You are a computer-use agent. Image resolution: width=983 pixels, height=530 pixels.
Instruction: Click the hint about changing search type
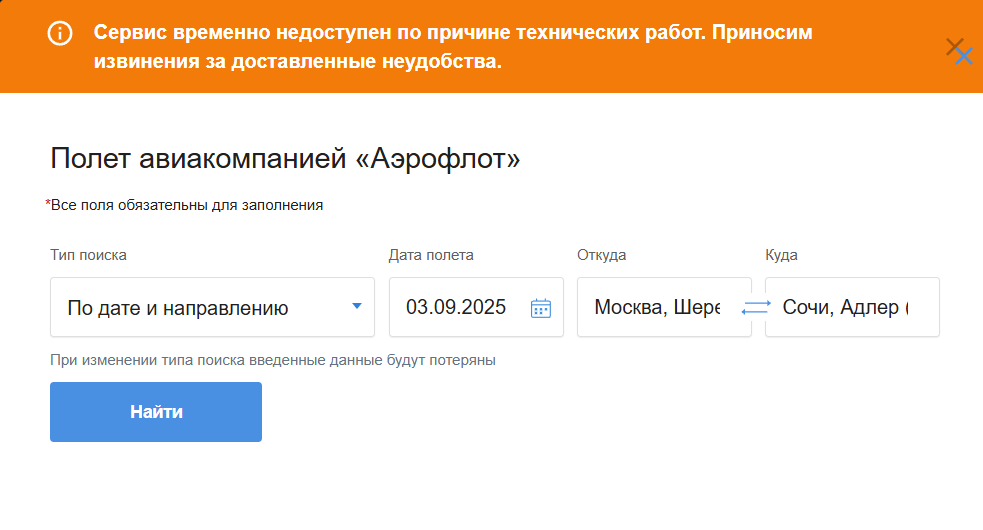[x=273, y=360]
